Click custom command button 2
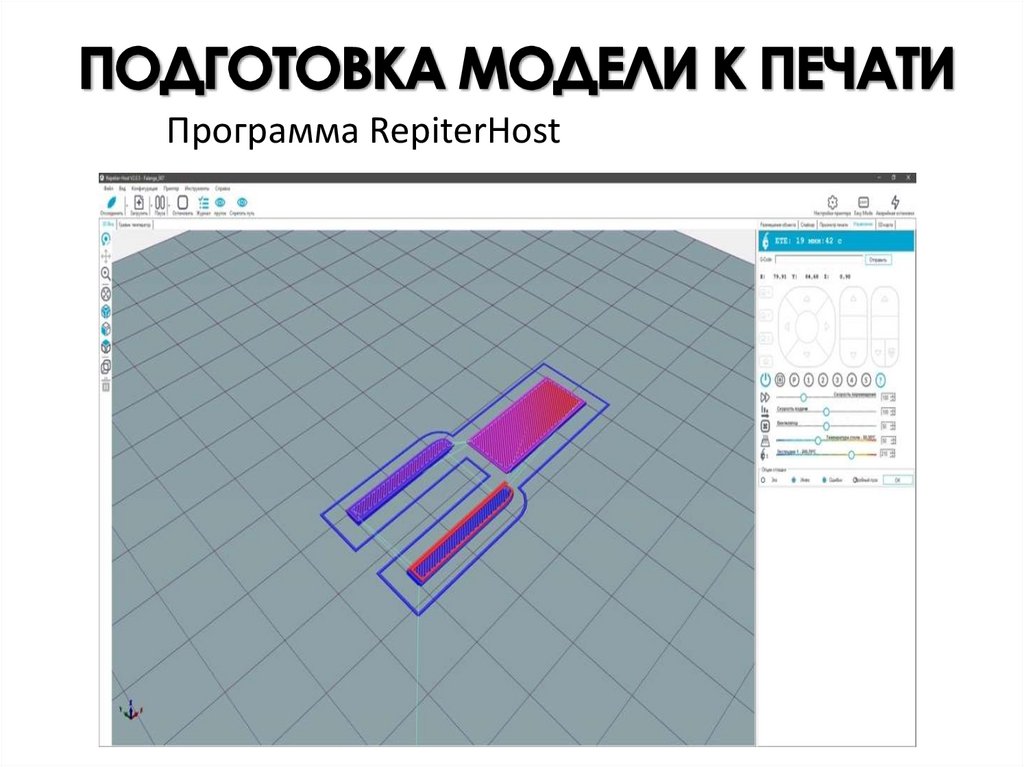1024x767 pixels. click(823, 380)
